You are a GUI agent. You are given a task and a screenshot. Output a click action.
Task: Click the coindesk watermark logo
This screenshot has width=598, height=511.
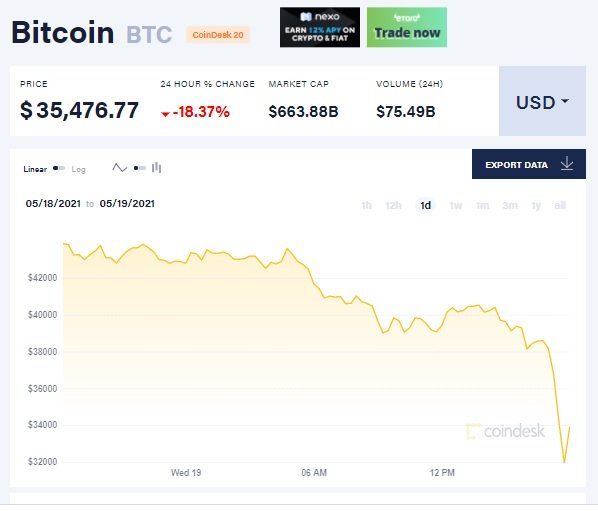click(505, 431)
